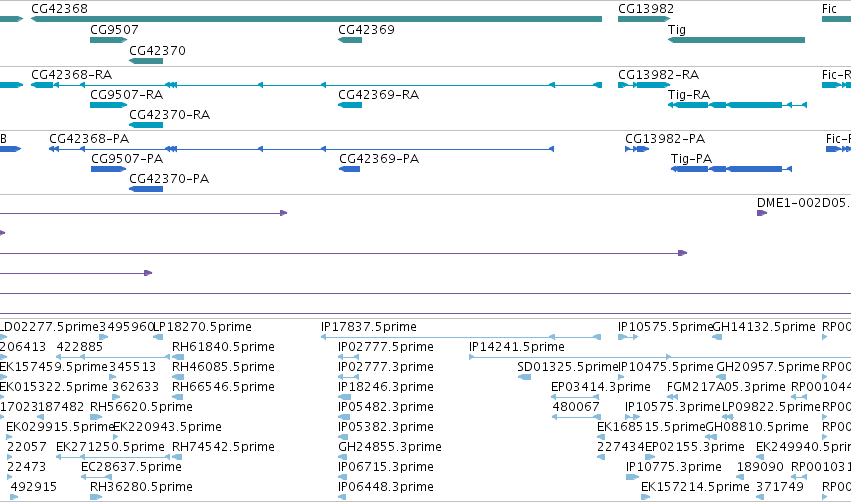The image size is (851, 502).
Task: Click the 422885 feature label
Action: pos(80,347)
